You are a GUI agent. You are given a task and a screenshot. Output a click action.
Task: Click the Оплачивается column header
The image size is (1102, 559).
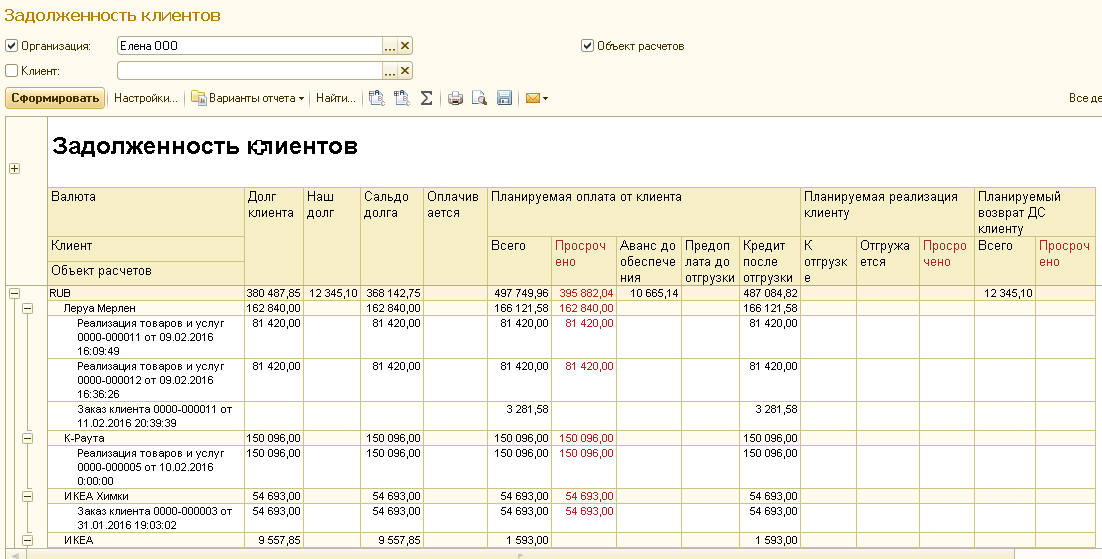point(455,236)
